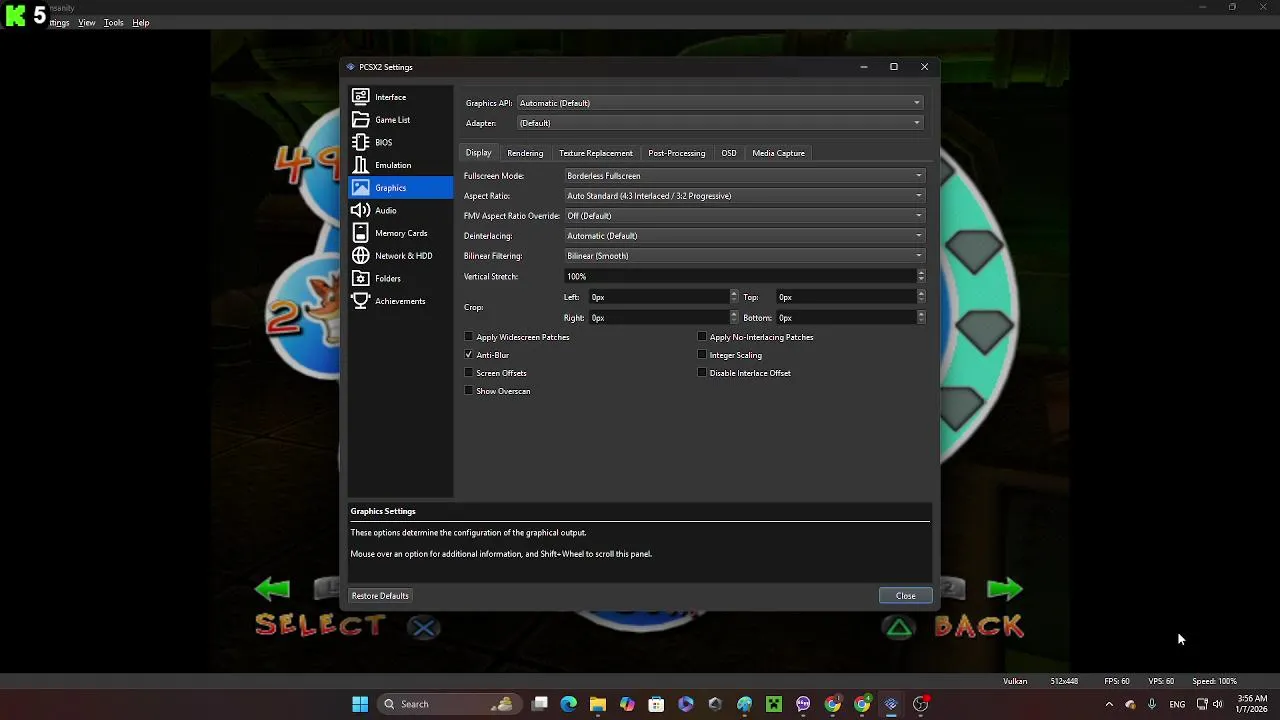Uncheck the Anti-Blur option

pos(469,355)
